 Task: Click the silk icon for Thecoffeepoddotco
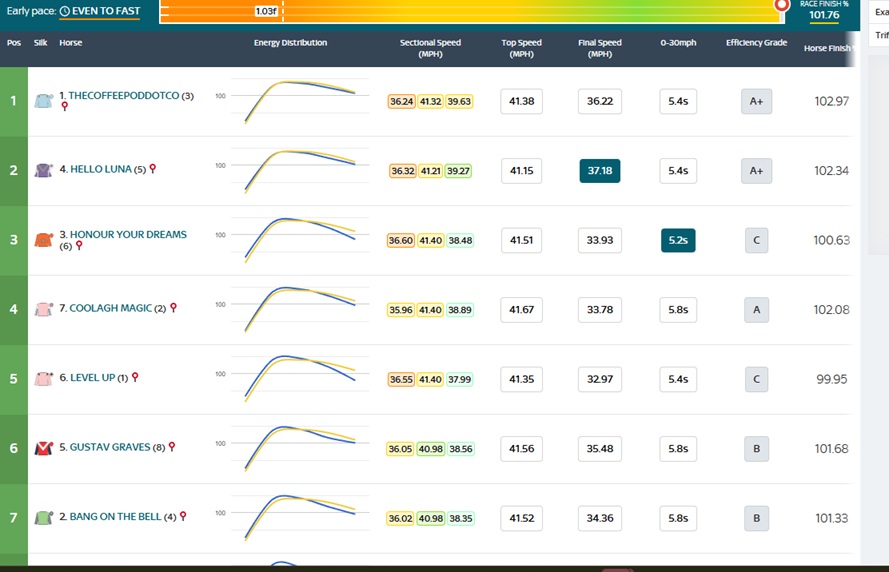[43, 101]
